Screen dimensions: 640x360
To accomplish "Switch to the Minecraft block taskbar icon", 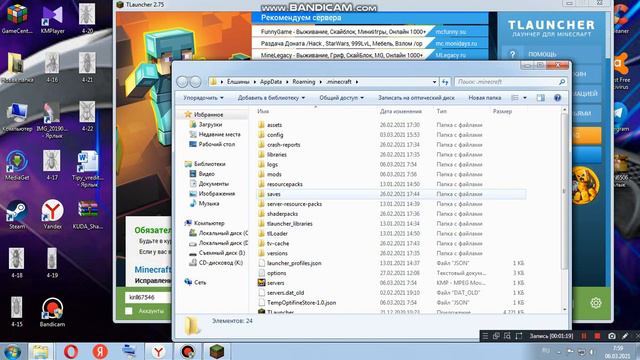I will click(217, 351).
